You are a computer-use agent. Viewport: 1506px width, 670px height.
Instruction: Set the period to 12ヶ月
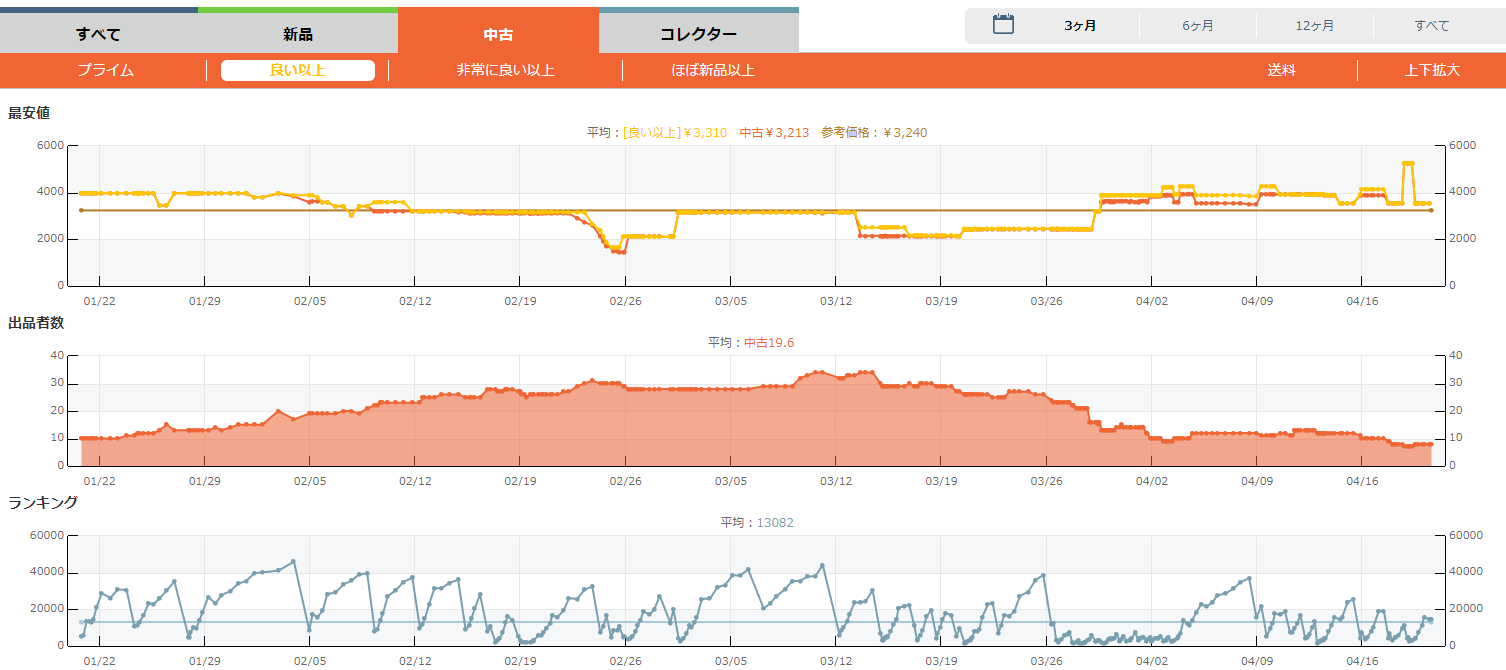pos(1314,26)
